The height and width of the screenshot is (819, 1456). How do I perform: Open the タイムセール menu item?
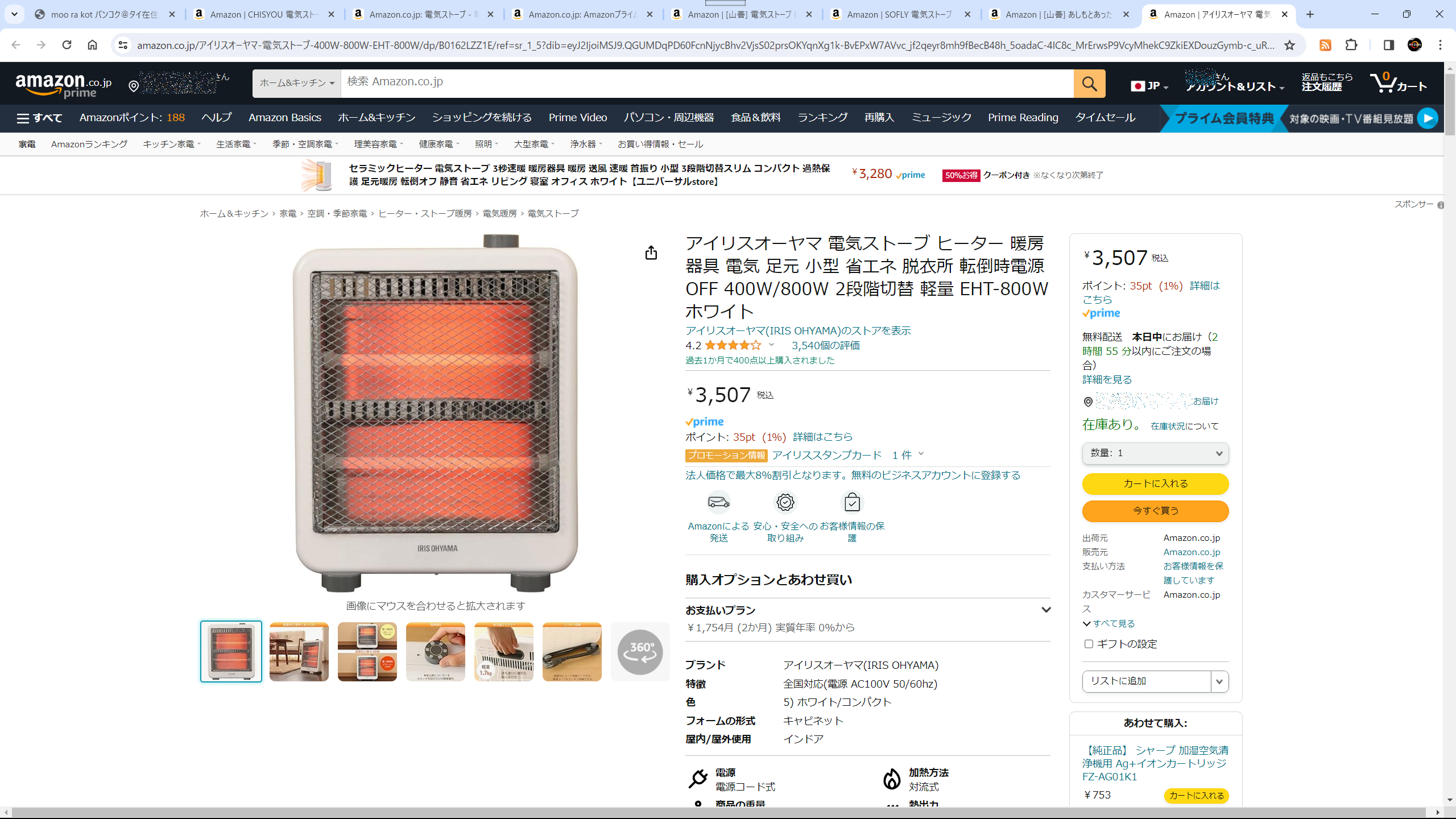click(x=1105, y=117)
